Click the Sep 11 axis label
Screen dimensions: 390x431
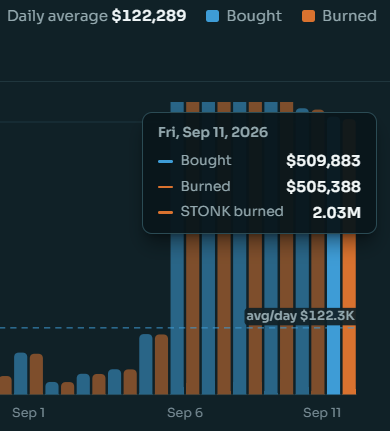(322, 413)
